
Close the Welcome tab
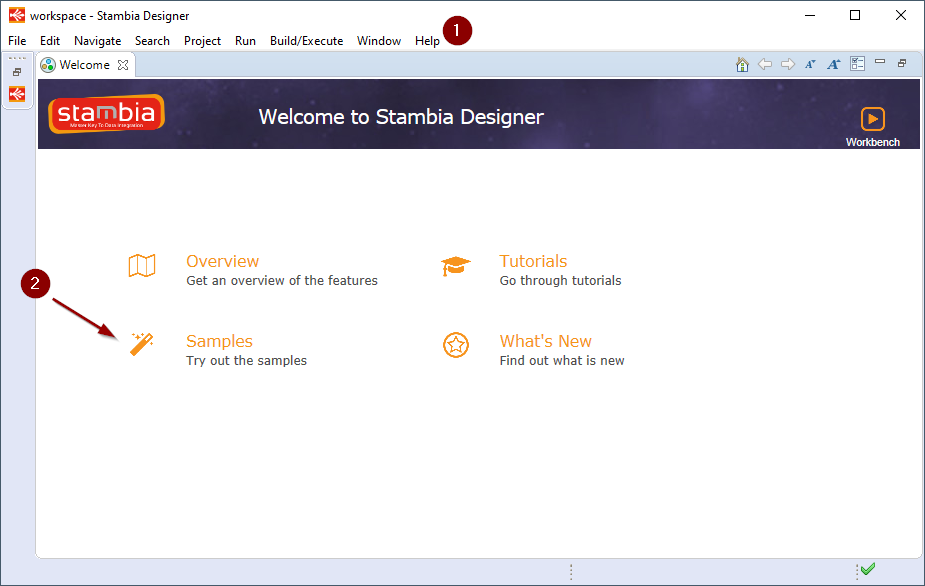pyautogui.click(x=123, y=65)
